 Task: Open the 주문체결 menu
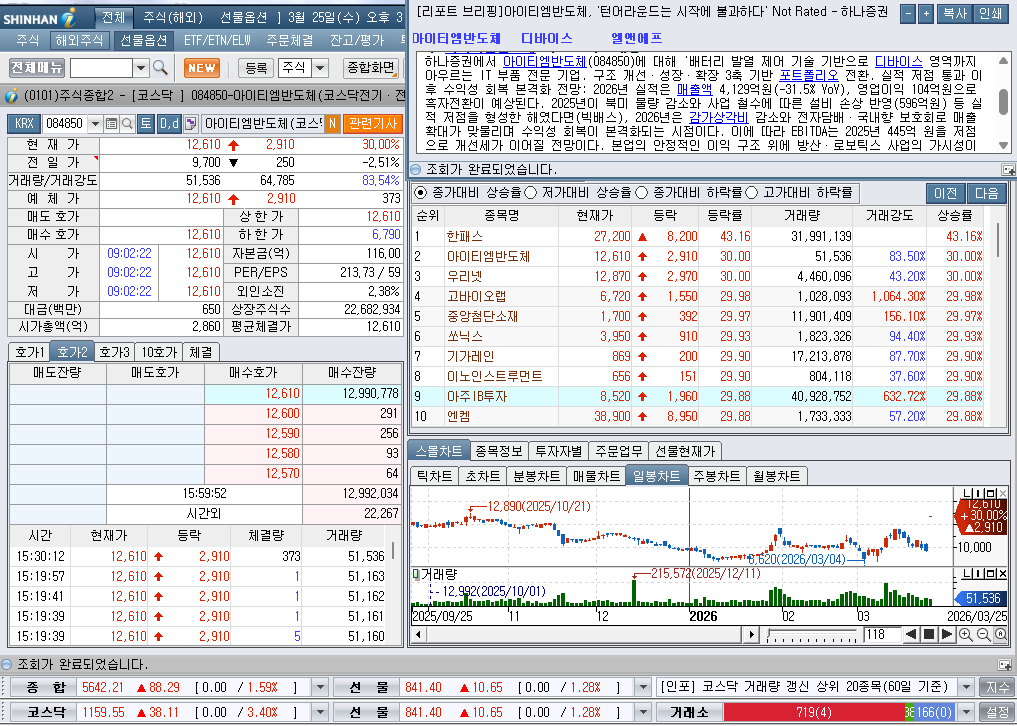tap(290, 40)
